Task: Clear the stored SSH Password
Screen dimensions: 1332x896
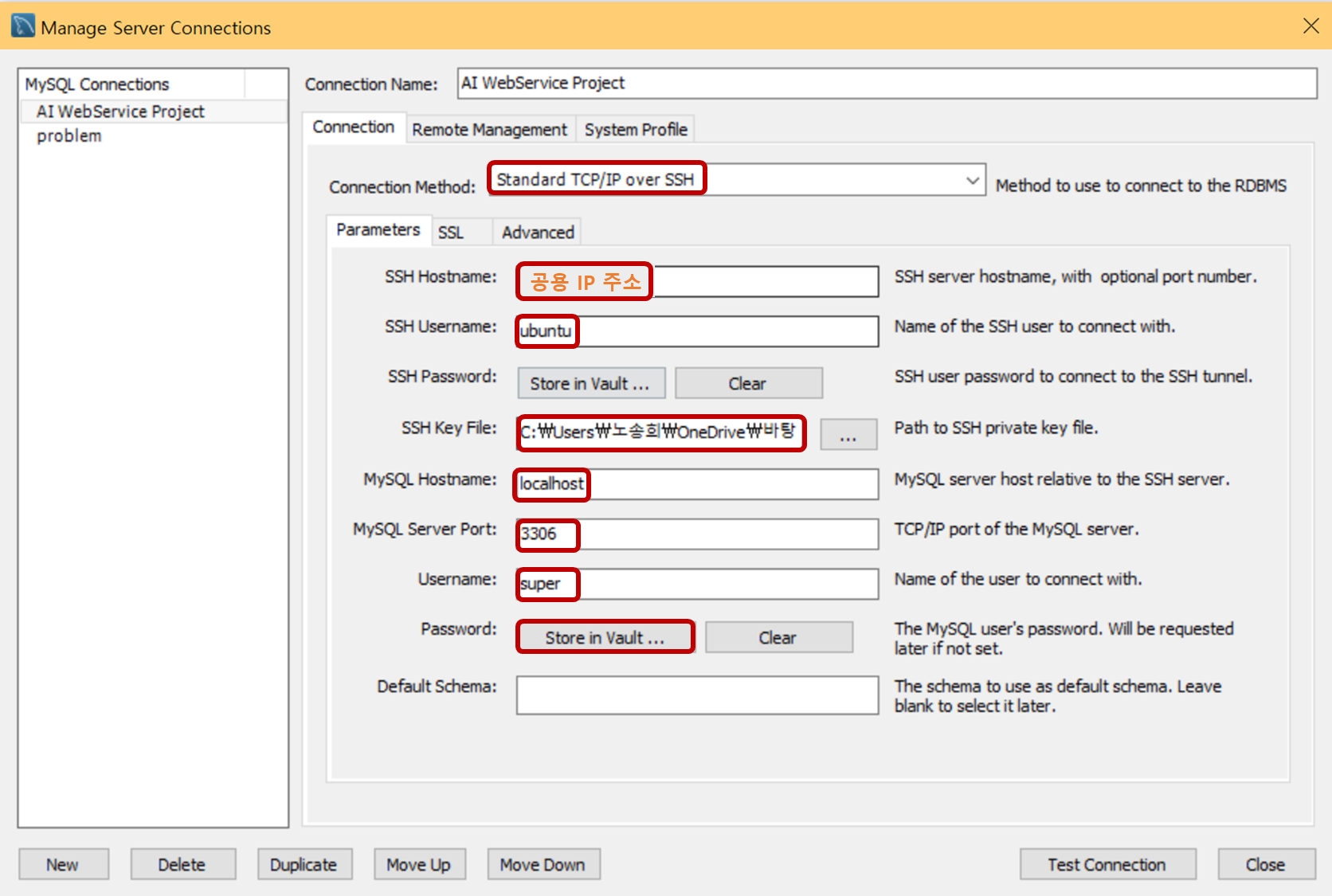Action: [x=749, y=383]
